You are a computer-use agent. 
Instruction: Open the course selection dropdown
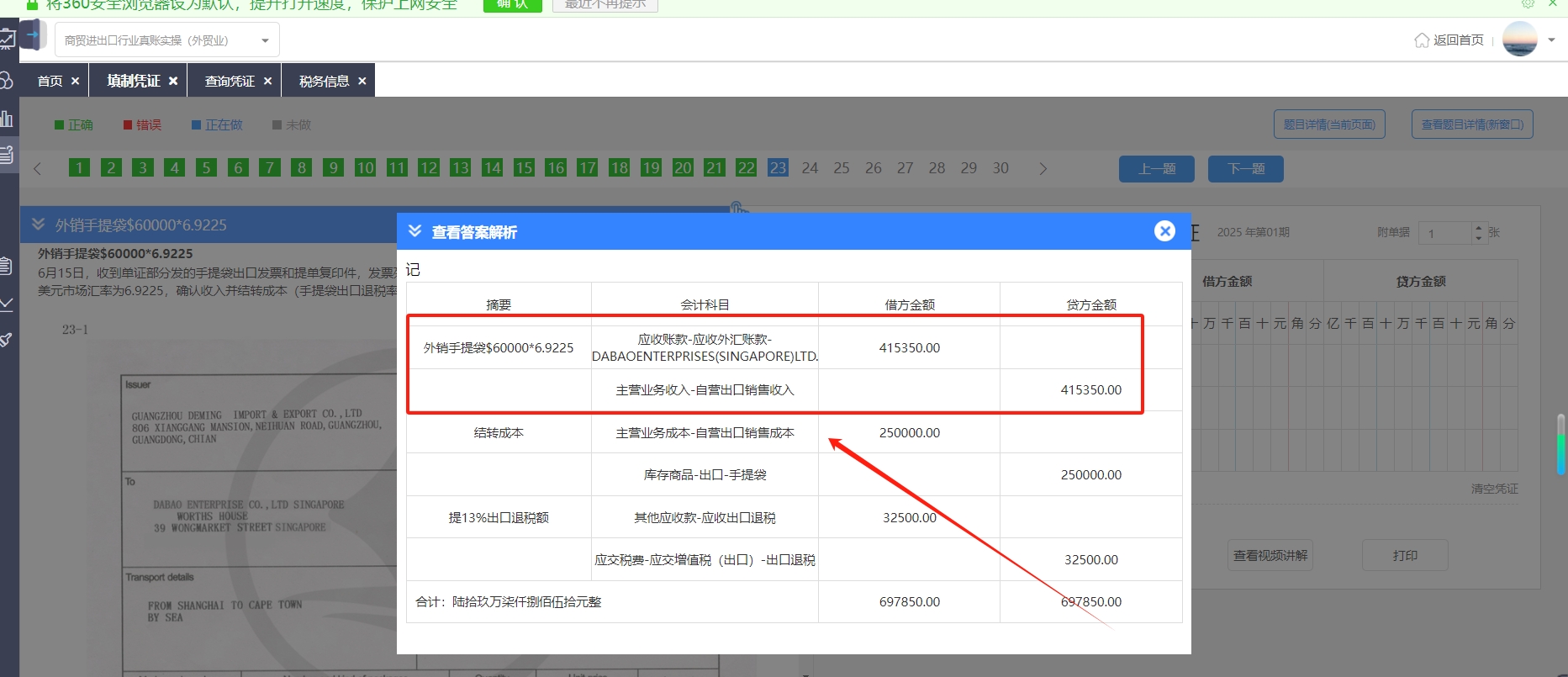point(167,40)
